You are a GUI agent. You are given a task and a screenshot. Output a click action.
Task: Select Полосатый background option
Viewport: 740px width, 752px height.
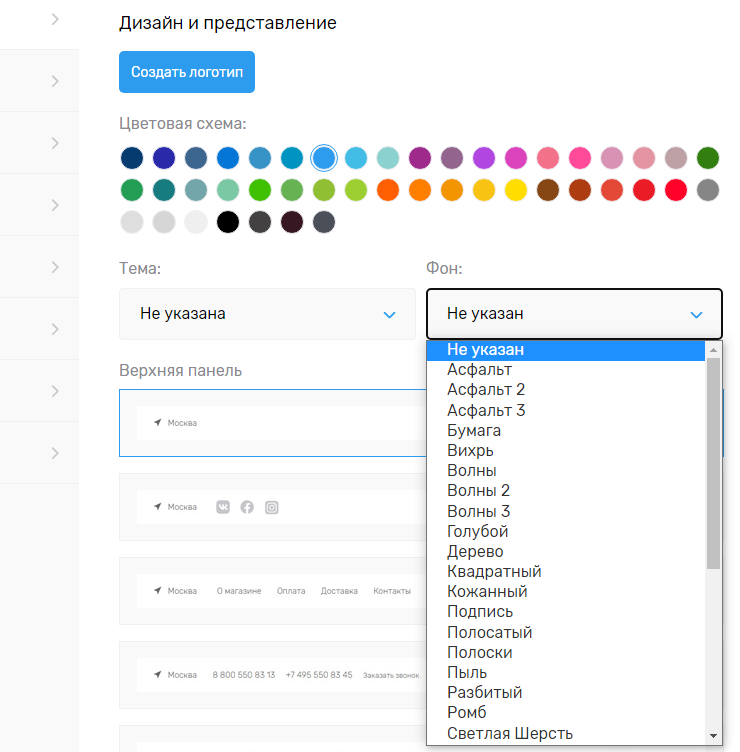[x=565, y=633]
